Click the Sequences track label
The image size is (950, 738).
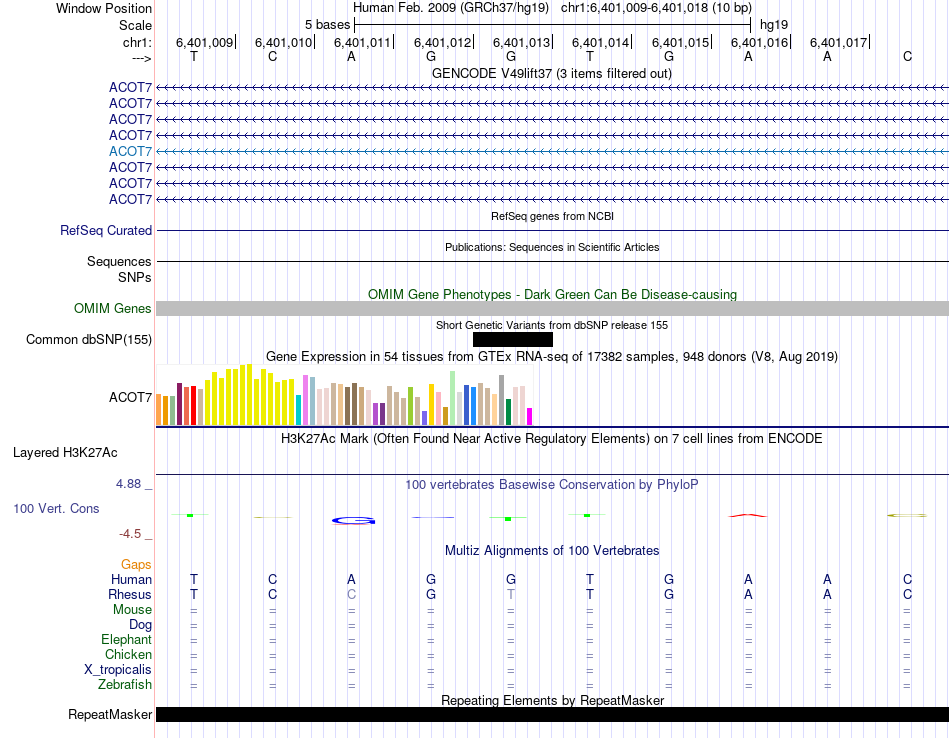point(119,261)
